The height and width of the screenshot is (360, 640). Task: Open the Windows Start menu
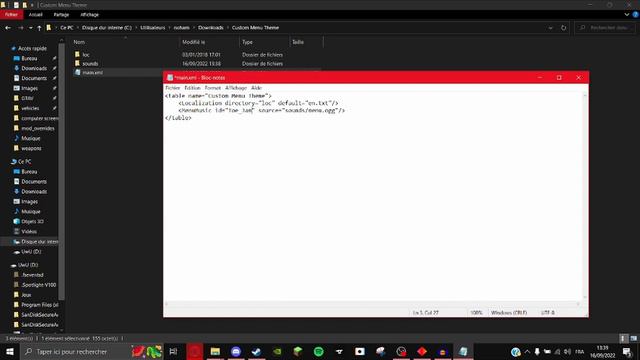[9, 351]
